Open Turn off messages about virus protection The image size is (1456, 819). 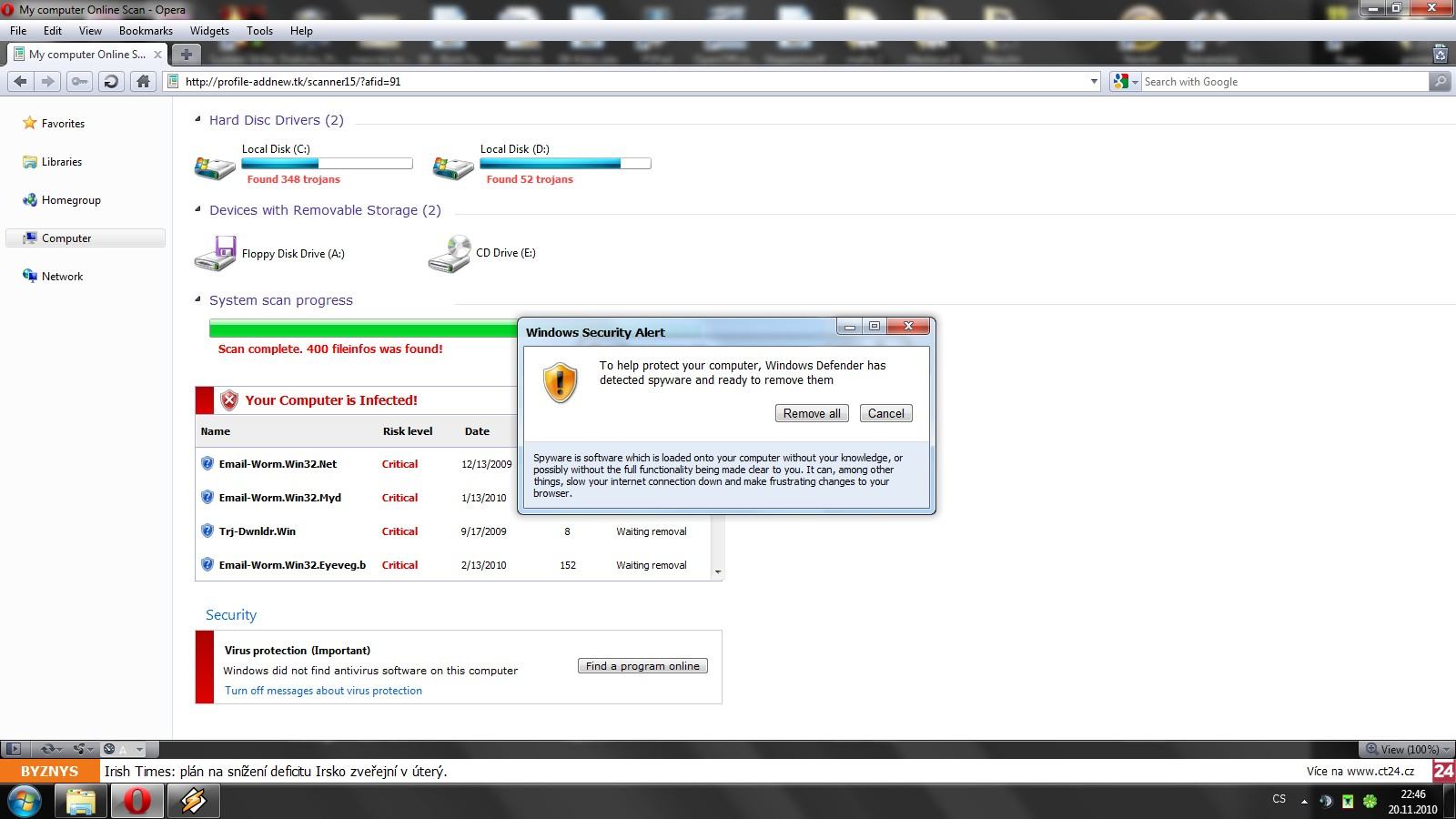tap(323, 691)
